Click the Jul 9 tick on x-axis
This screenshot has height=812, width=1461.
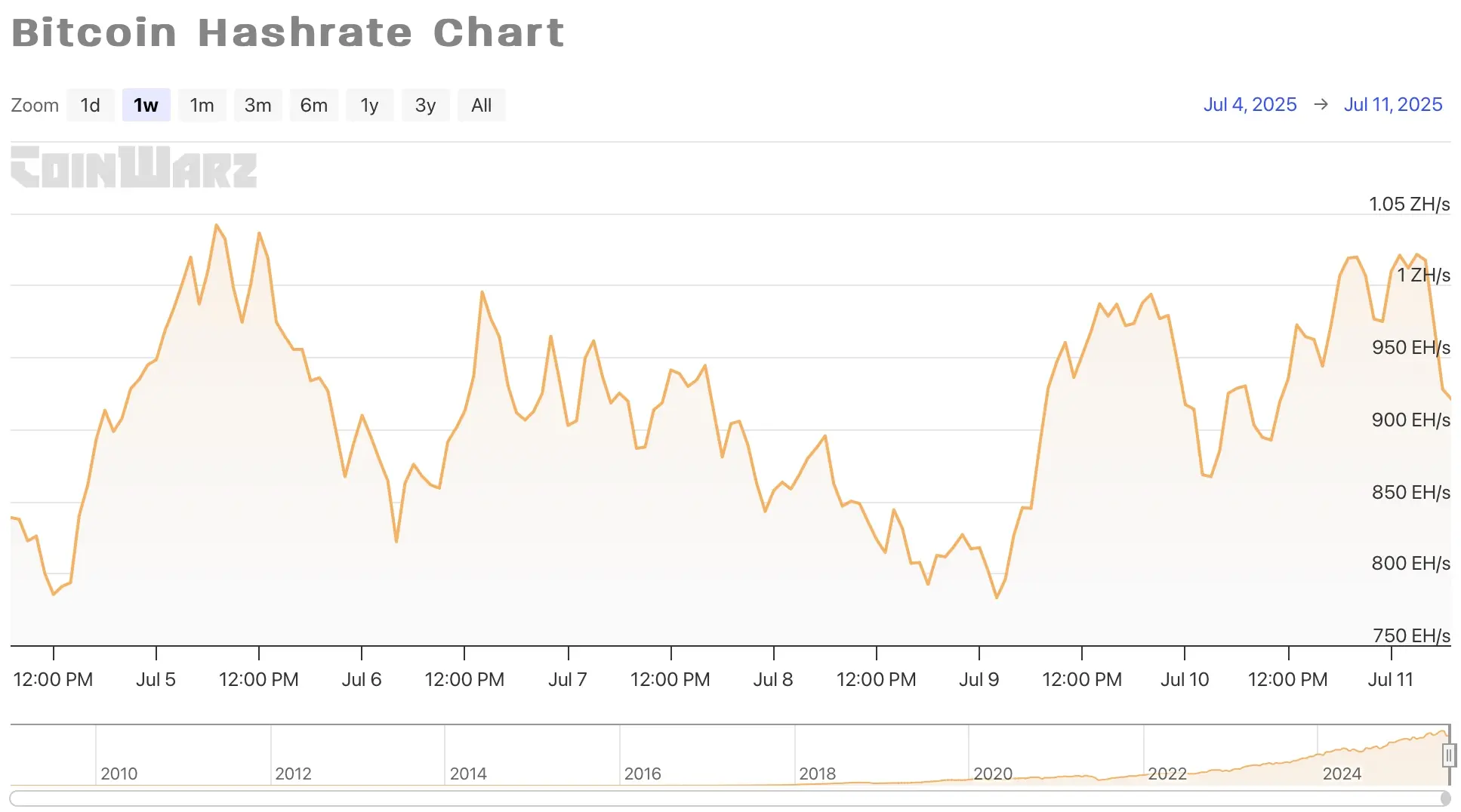[x=979, y=678]
